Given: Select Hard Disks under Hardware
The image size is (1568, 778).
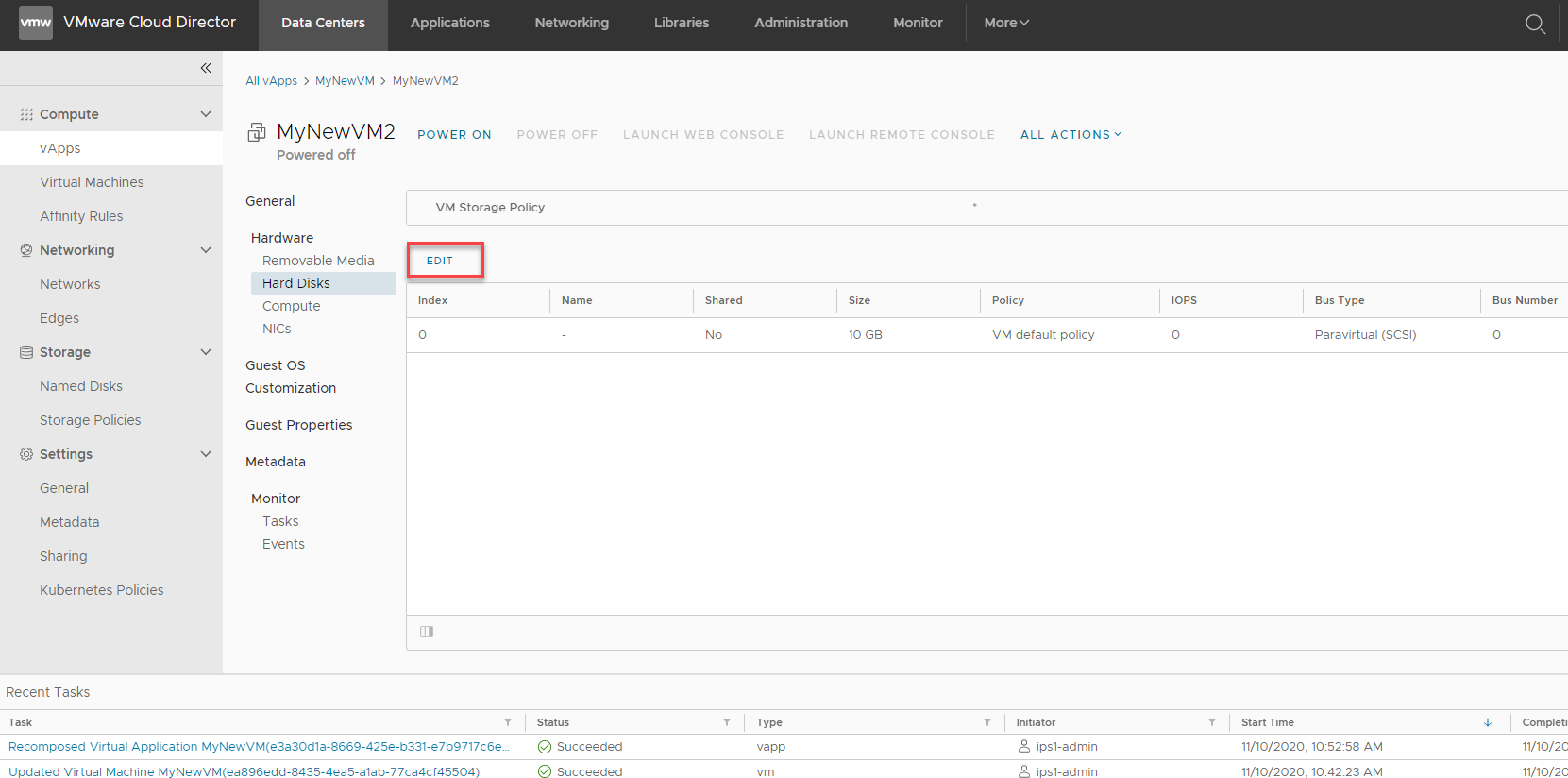Looking at the screenshot, I should 323,283.
